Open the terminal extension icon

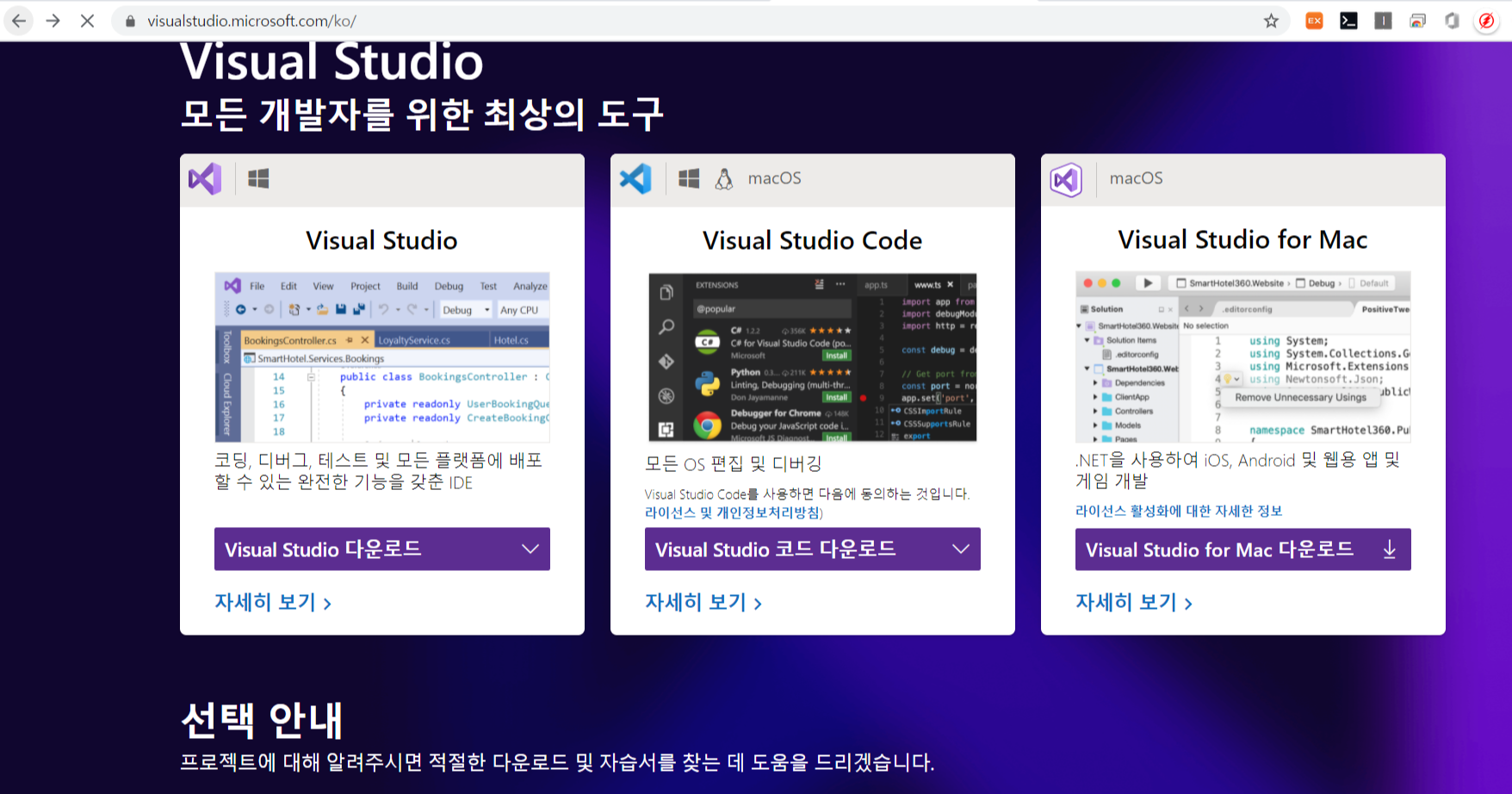(x=1348, y=21)
